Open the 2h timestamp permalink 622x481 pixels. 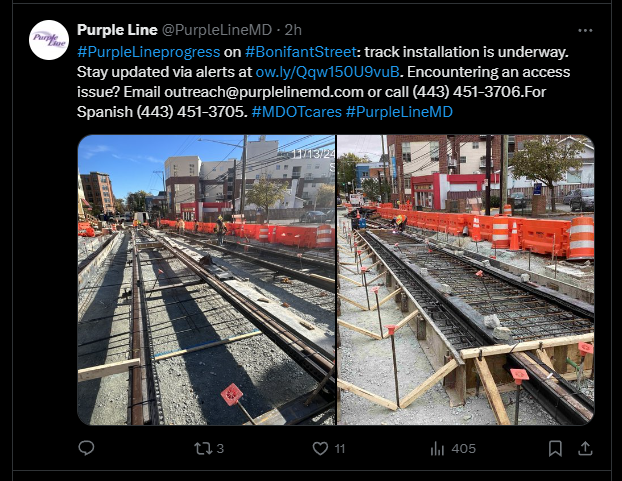point(293,30)
